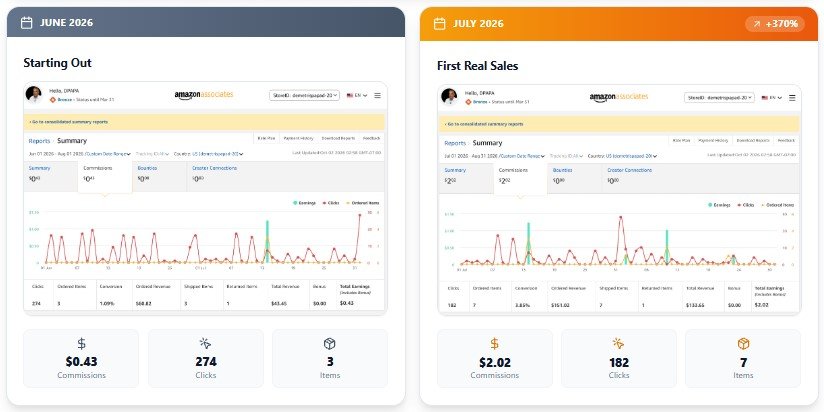Screen dimensions: 824x412
Task: Click the First Real Sales heading
Action: pos(478,66)
